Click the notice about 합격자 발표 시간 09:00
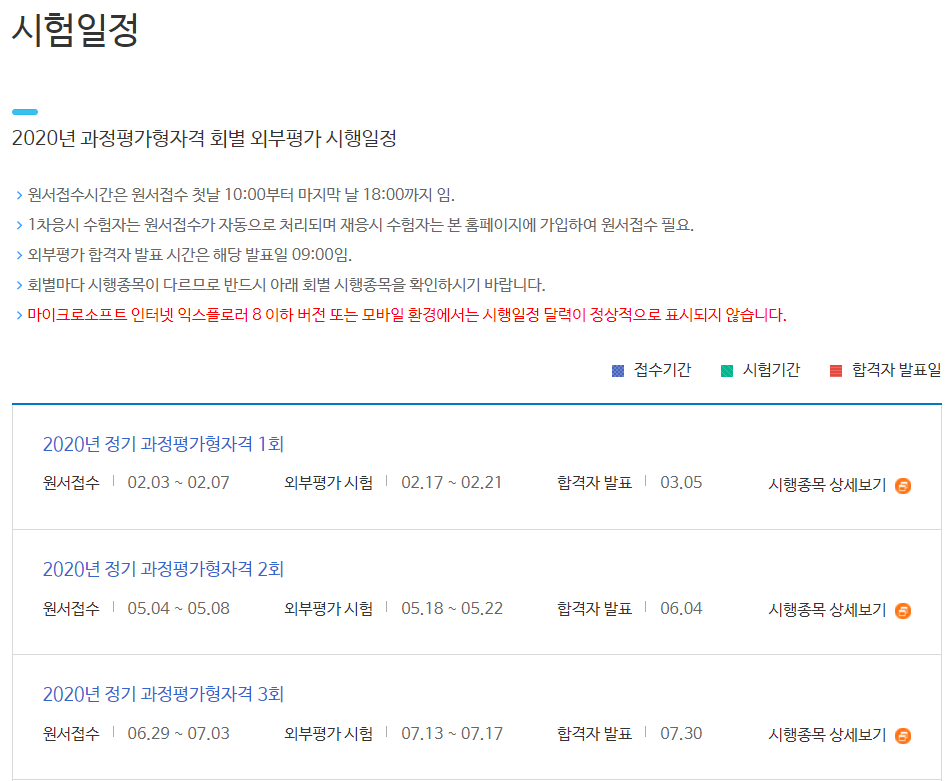The width and height of the screenshot is (950, 781). pyautogui.click(x=190, y=255)
